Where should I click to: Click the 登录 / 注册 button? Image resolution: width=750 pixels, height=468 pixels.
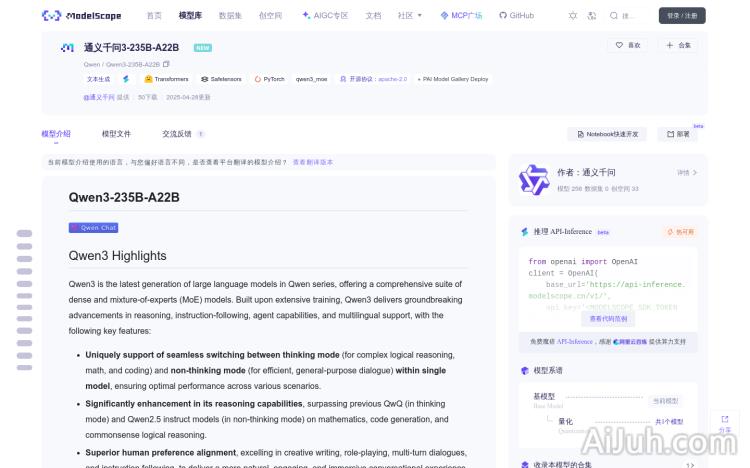pyautogui.click(x=682, y=16)
